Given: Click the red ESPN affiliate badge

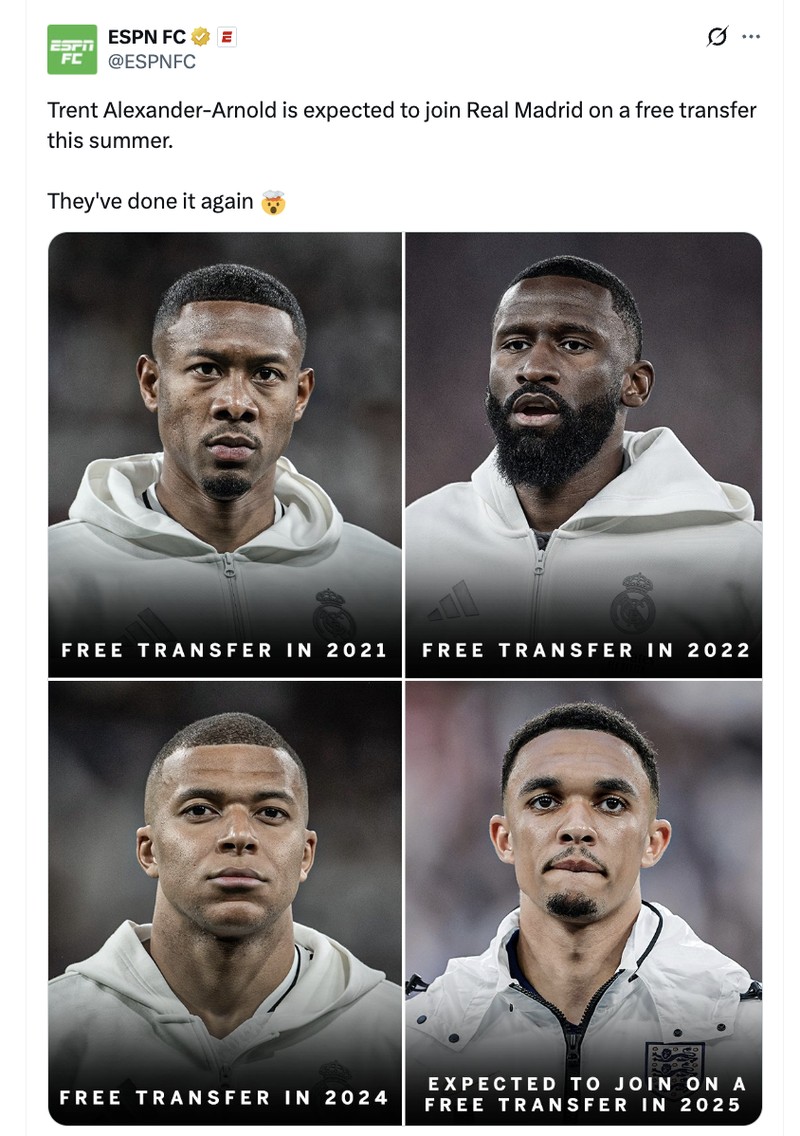Looking at the screenshot, I should click(226, 37).
